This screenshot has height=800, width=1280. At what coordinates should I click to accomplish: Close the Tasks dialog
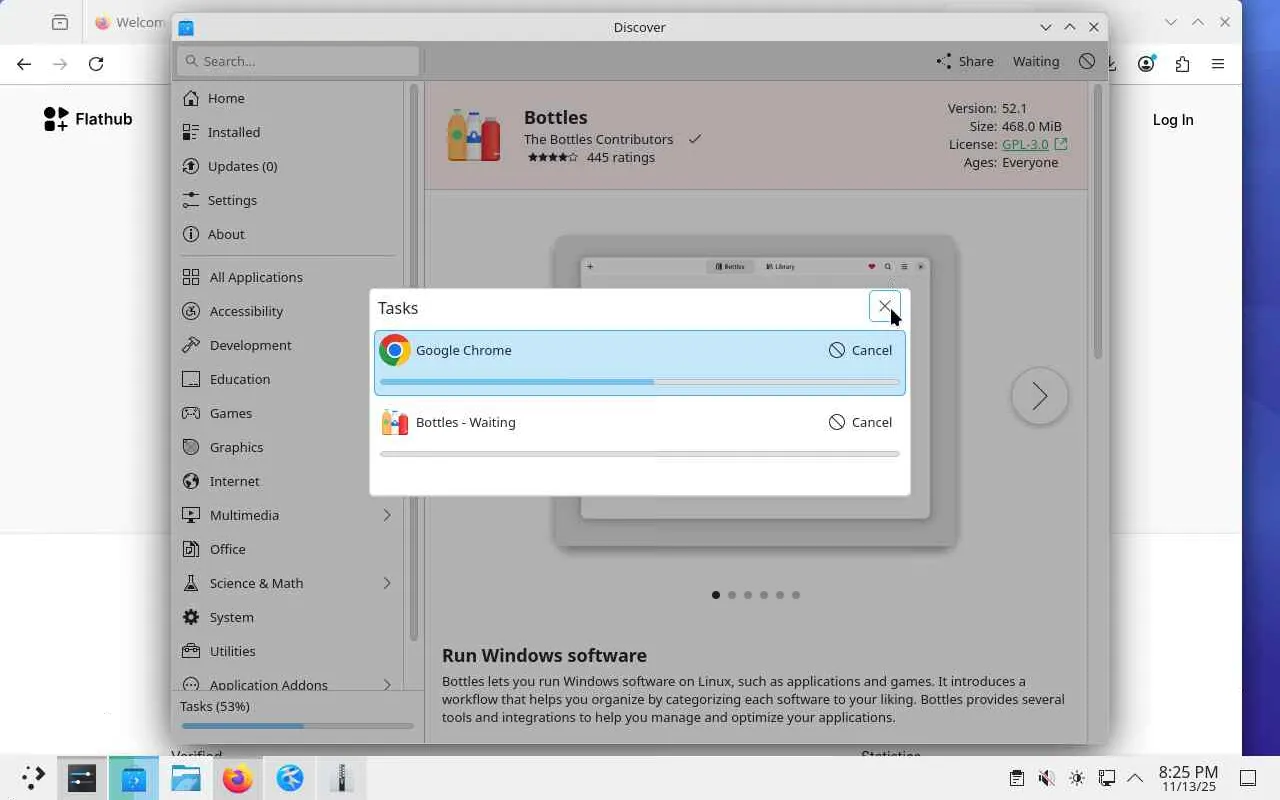[x=885, y=307]
